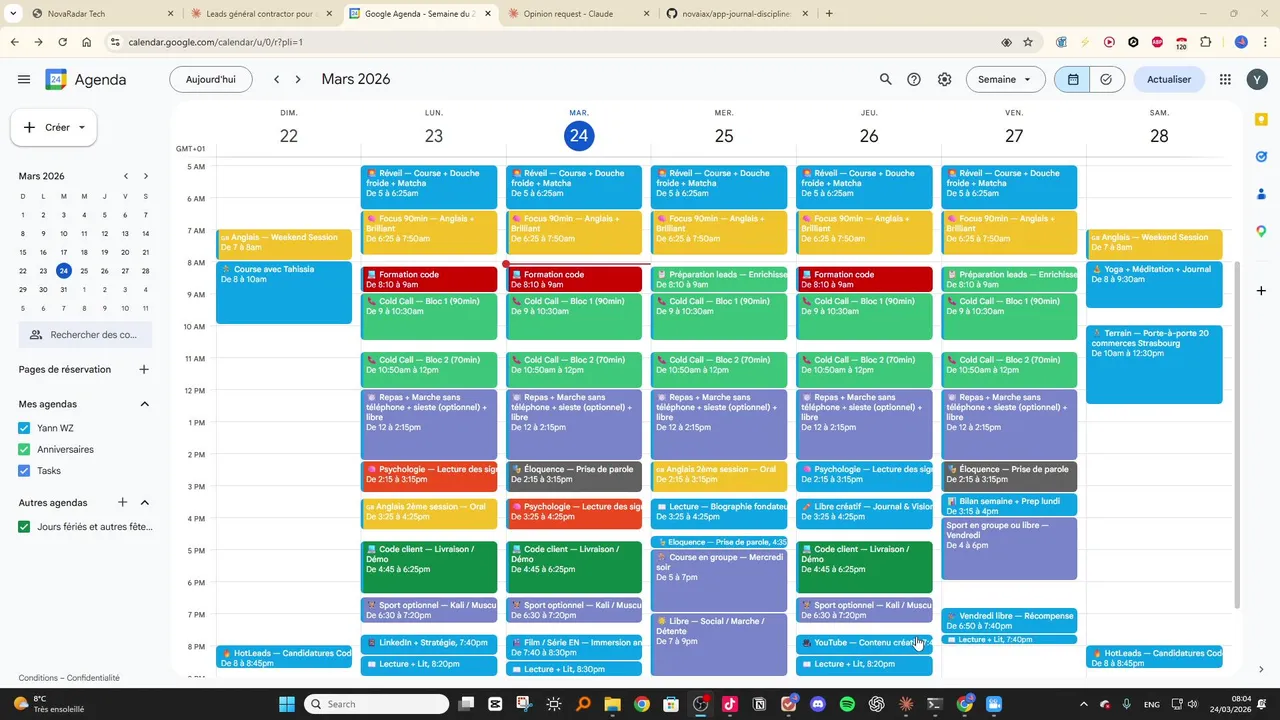
Task: Open Google Tasks side panel icon
Action: [1261, 156]
